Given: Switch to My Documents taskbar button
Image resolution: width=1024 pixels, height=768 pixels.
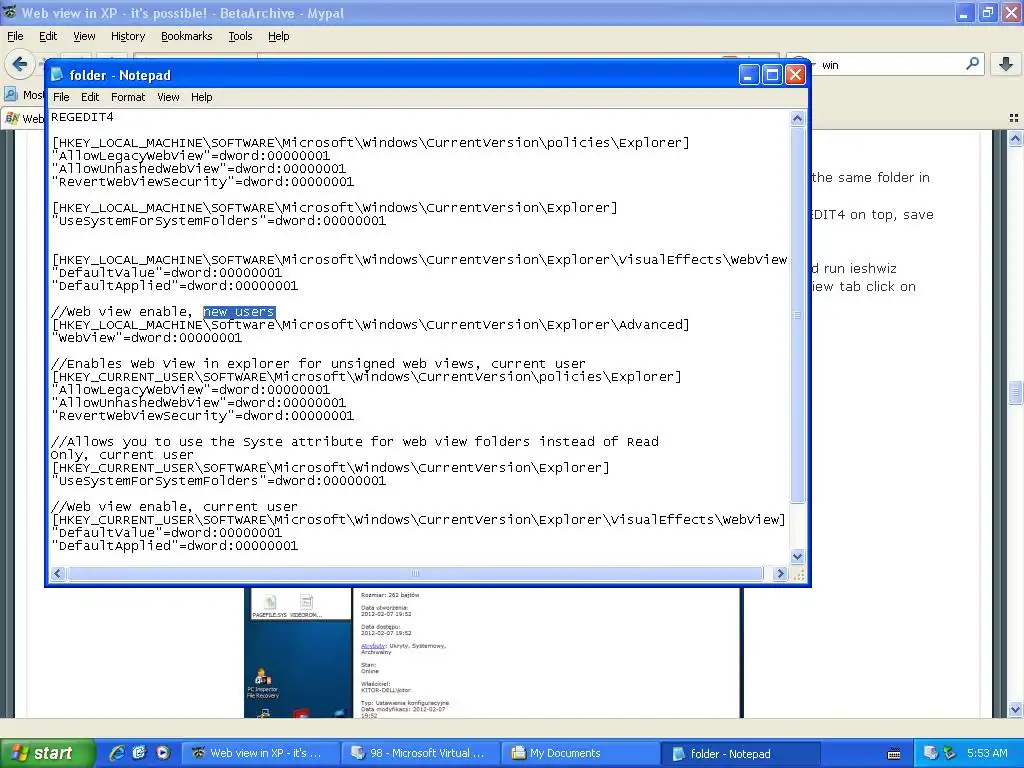Looking at the screenshot, I should point(580,753).
